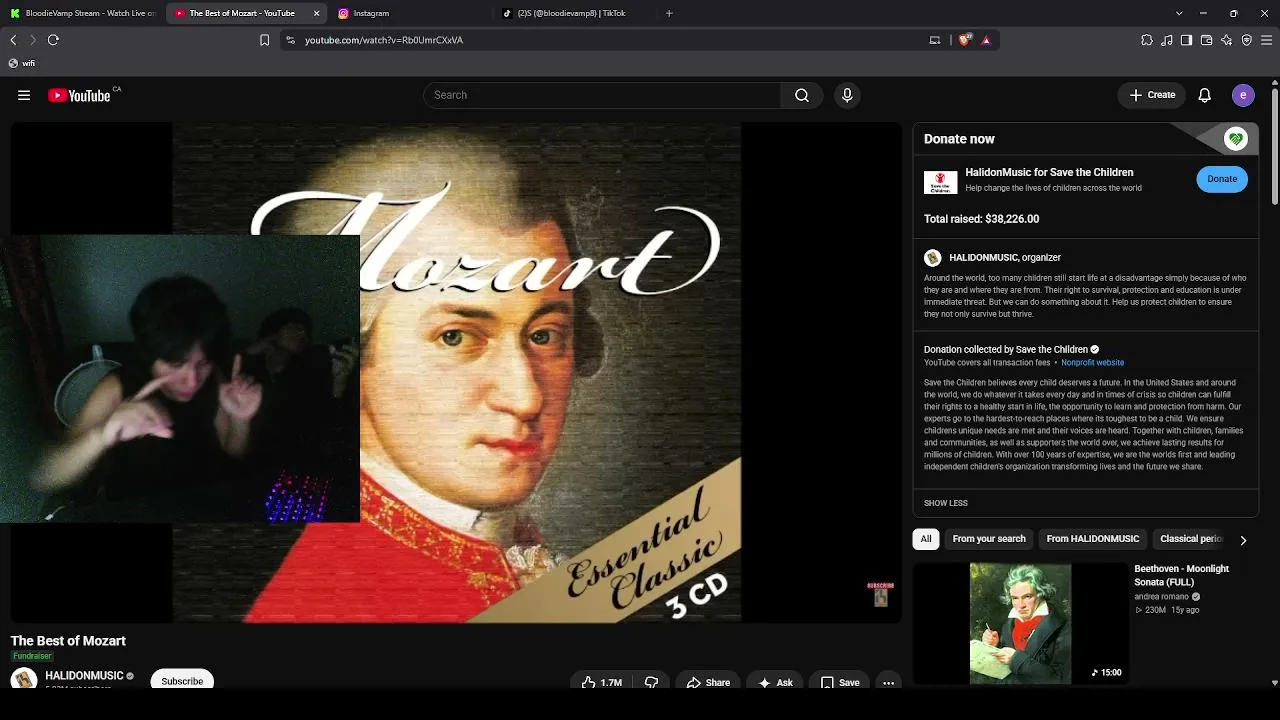Go to YouTube home via logo
This screenshot has width=1280, height=720.
click(80, 95)
